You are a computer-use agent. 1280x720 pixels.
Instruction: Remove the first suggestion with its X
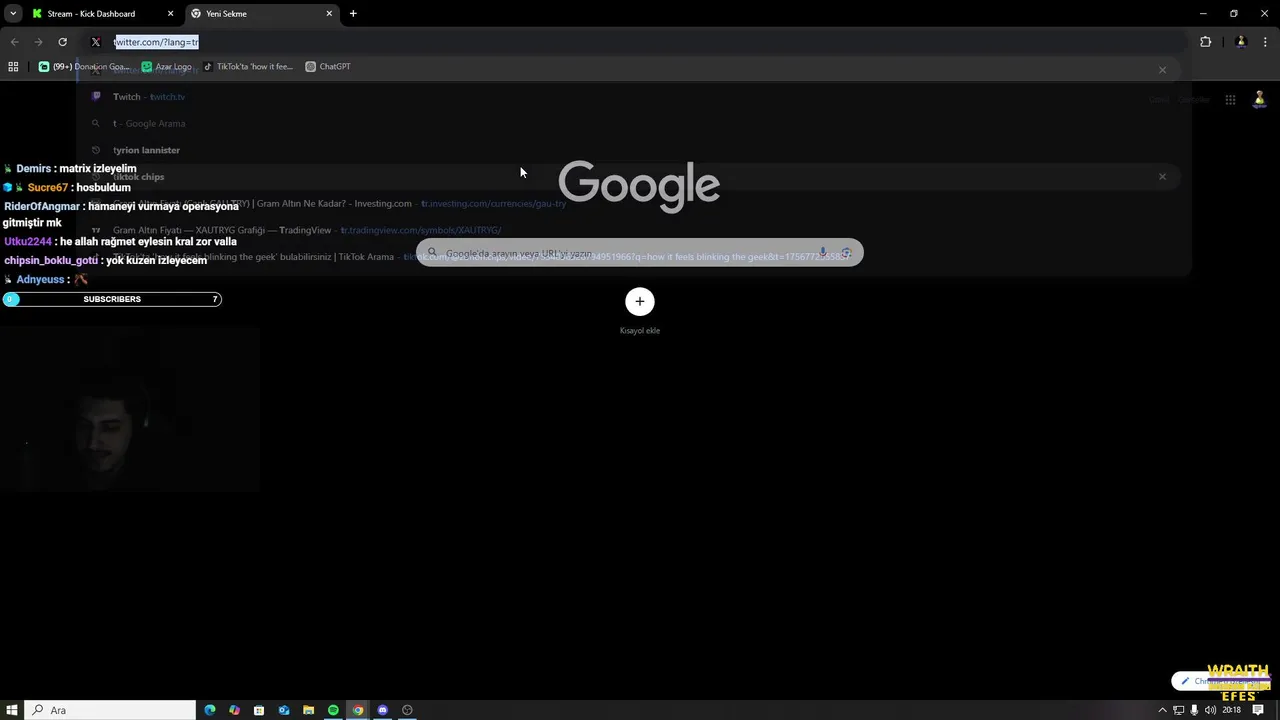[1162, 70]
